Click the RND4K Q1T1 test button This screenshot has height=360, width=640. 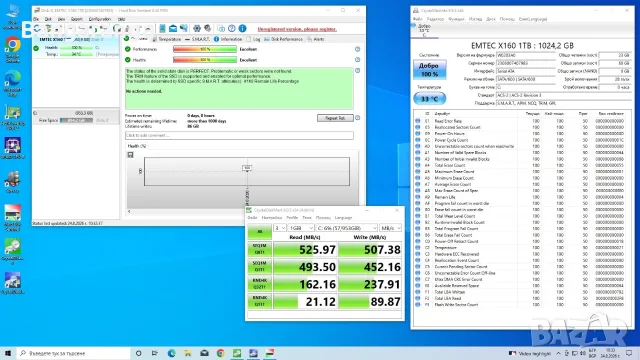pyautogui.click(x=260, y=301)
